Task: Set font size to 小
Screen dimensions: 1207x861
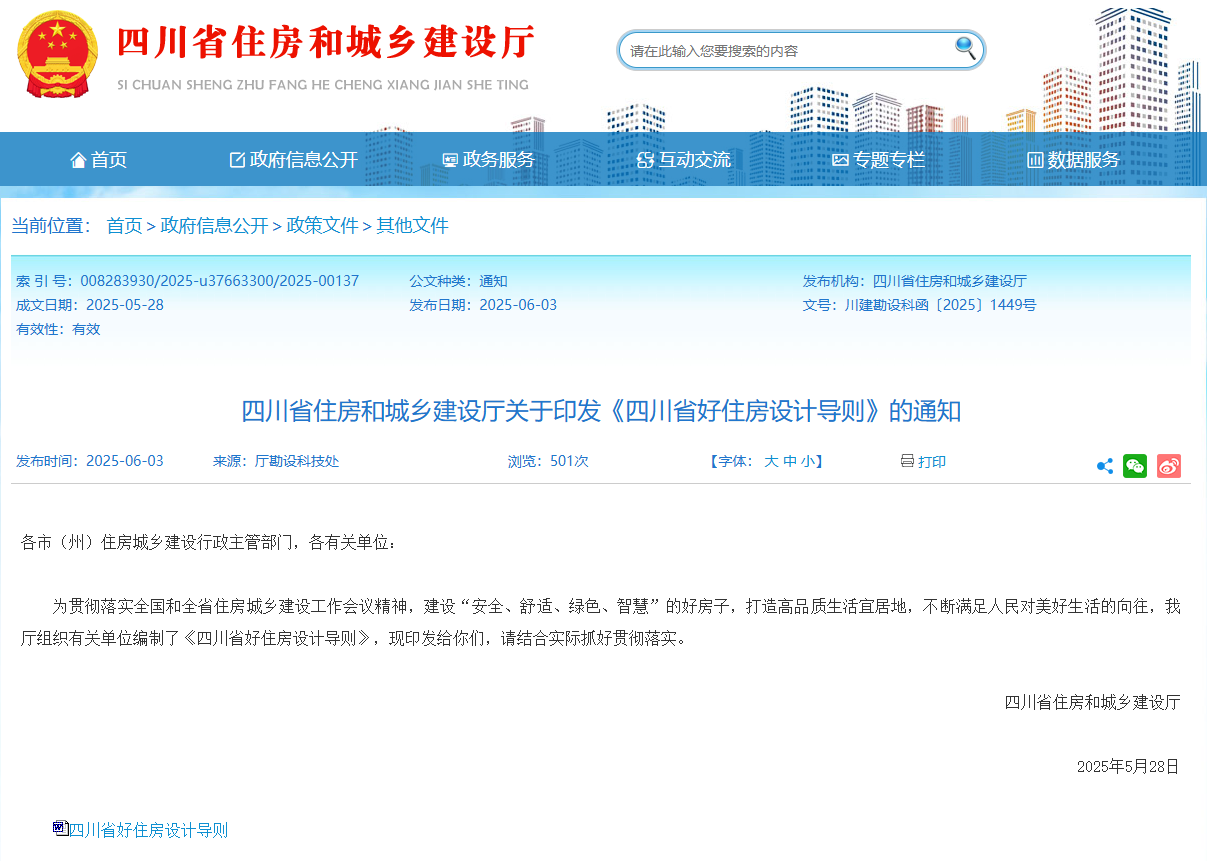Action: pos(807,462)
